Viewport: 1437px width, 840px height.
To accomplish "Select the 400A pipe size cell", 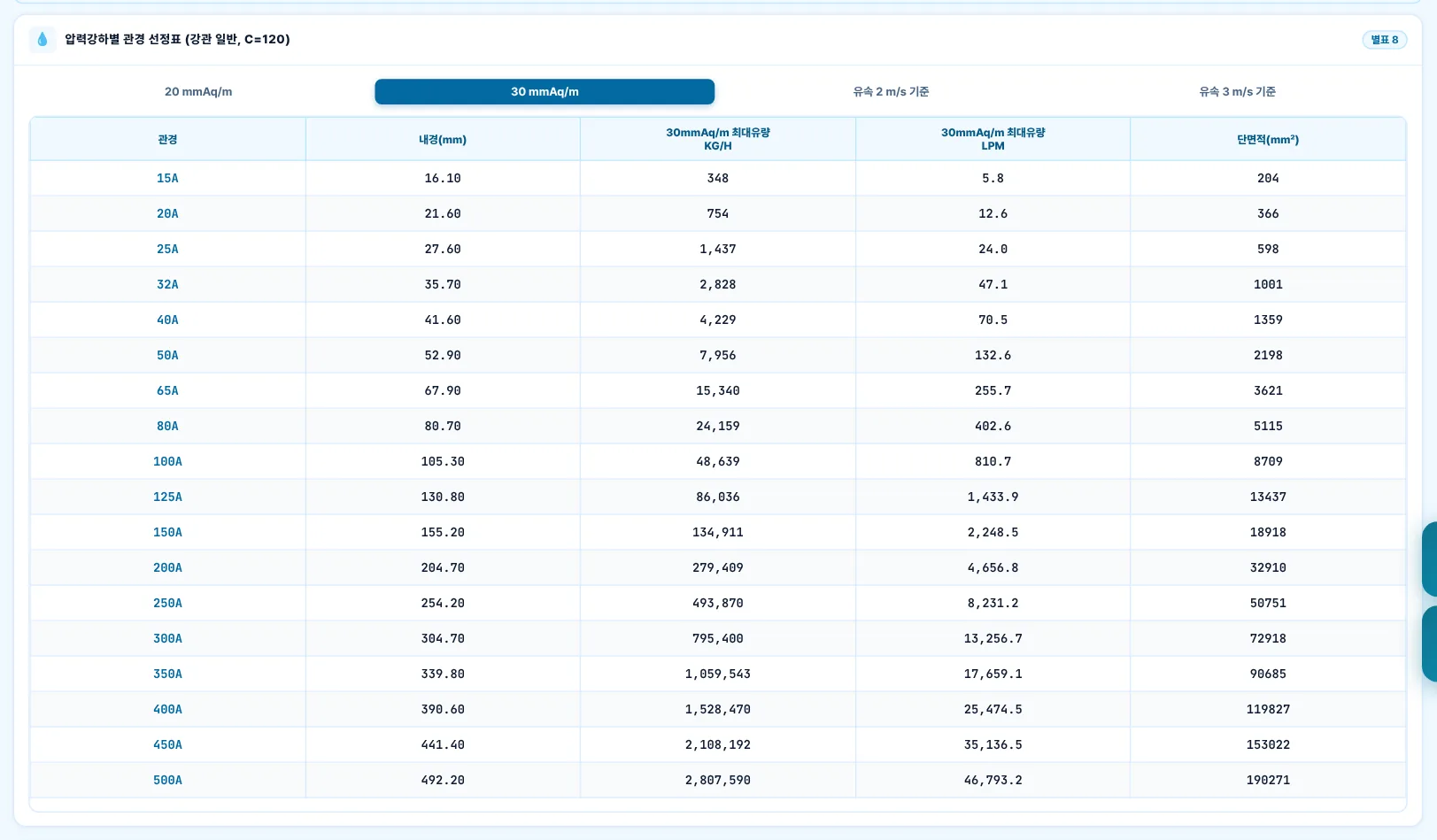I will click(167, 709).
